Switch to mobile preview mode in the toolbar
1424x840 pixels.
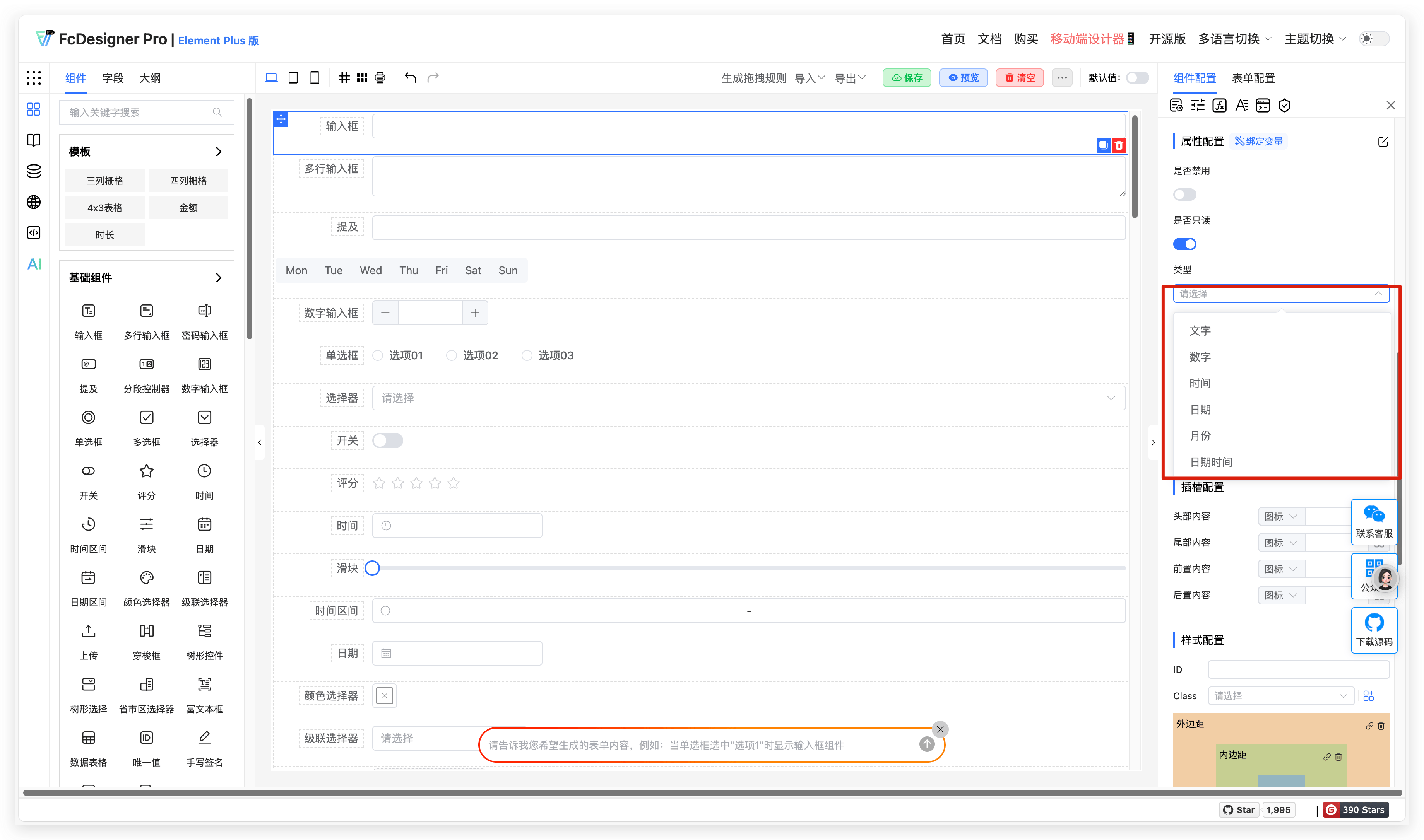tap(314, 78)
